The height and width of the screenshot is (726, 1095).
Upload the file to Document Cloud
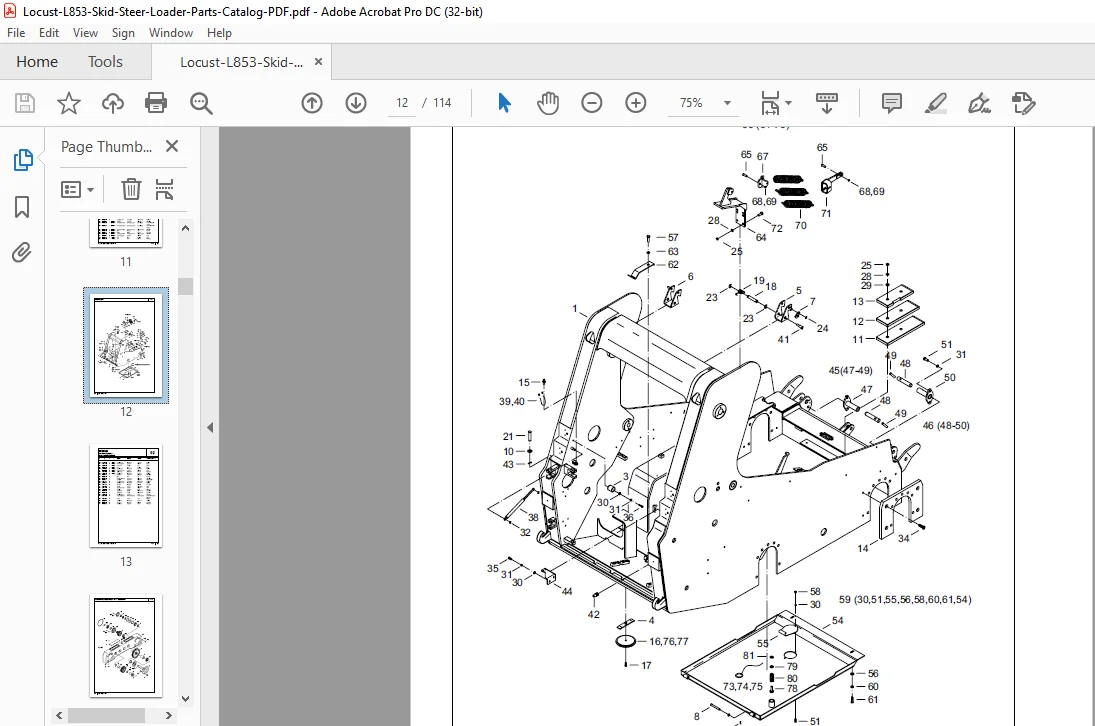pos(112,103)
